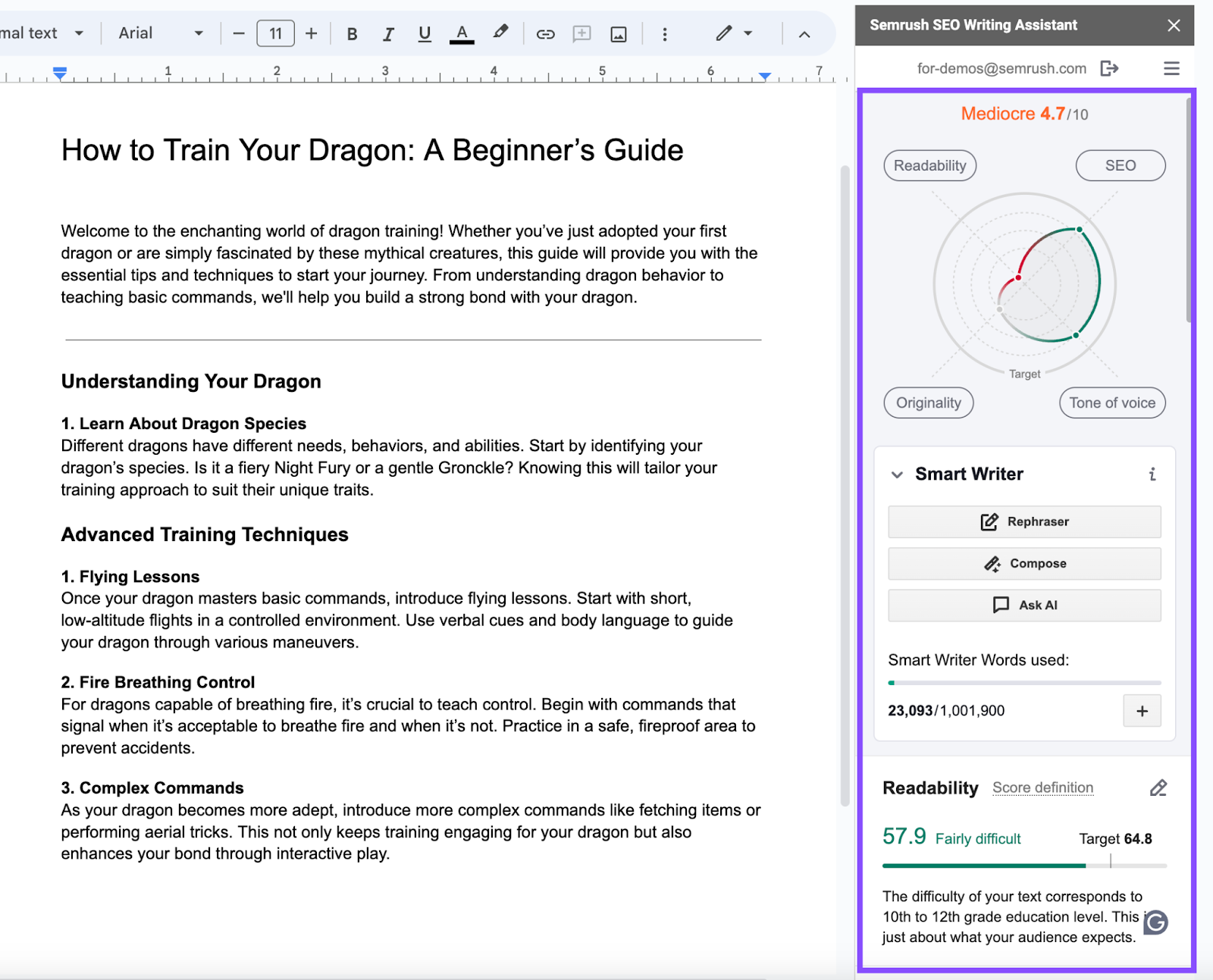Select the SEO pill
Image resolution: width=1213 pixels, height=980 pixels.
click(x=1120, y=165)
